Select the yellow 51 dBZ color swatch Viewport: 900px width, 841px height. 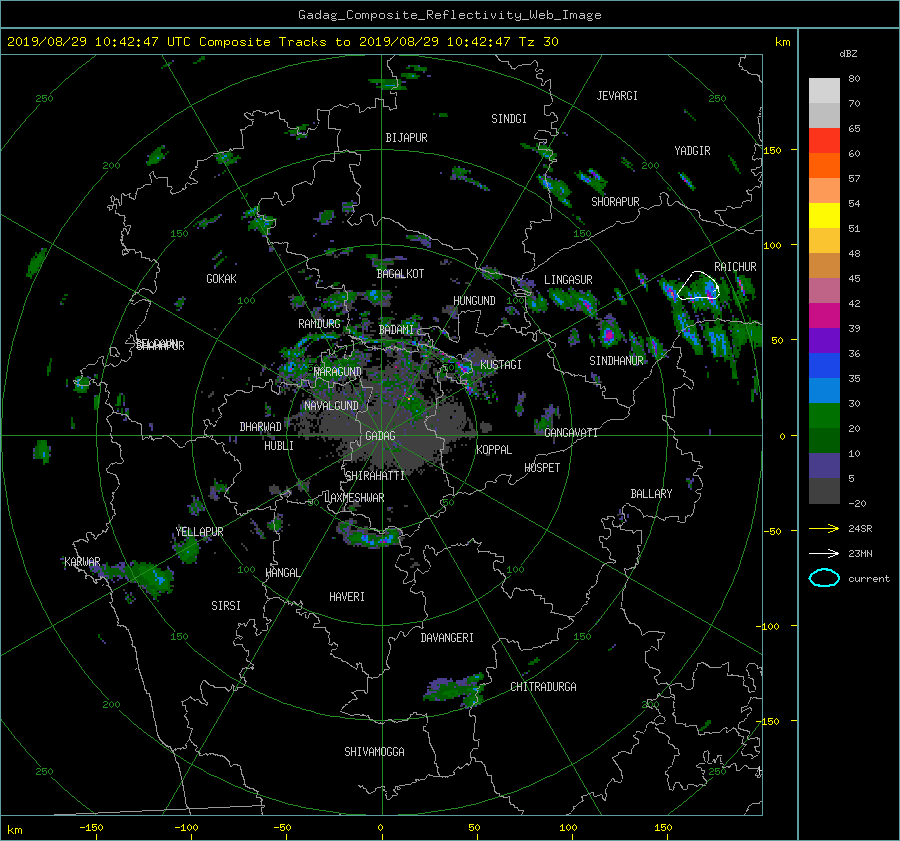(824, 216)
